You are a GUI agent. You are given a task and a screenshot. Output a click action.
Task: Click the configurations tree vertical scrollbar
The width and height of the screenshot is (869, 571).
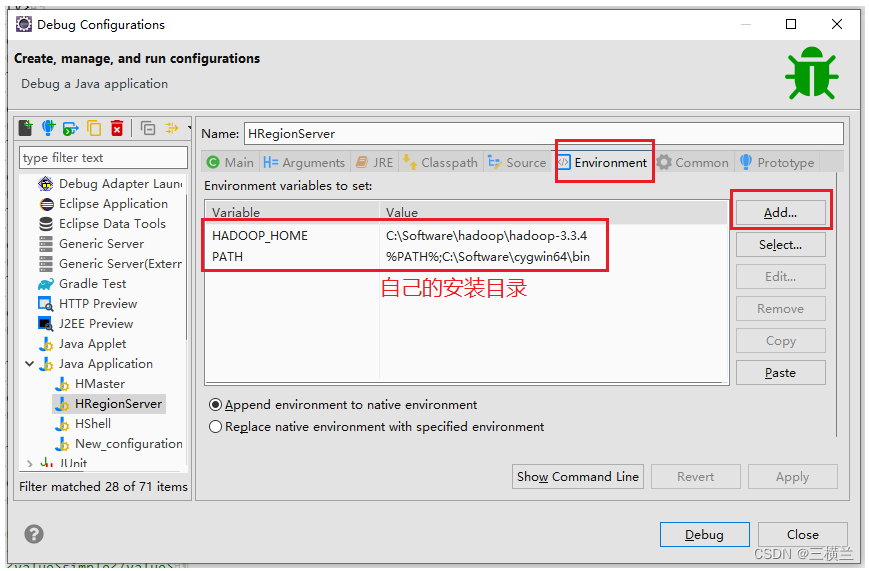(x=186, y=266)
